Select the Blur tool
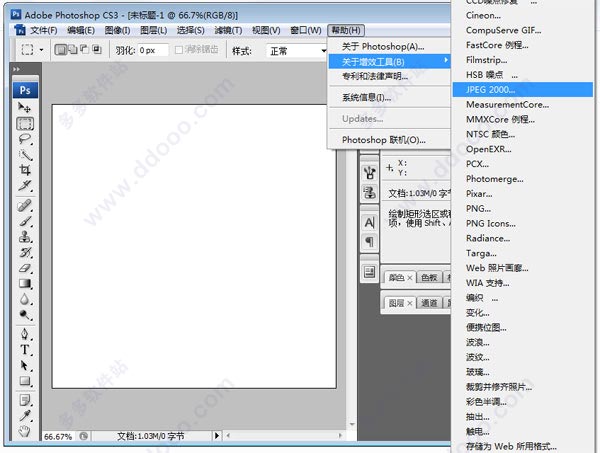 tap(25, 299)
